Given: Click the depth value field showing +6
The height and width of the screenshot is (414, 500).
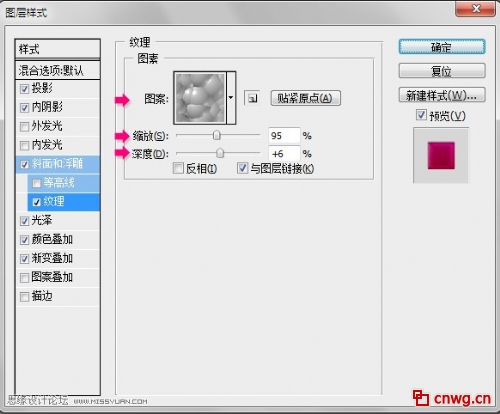Looking at the screenshot, I should click(x=284, y=154).
